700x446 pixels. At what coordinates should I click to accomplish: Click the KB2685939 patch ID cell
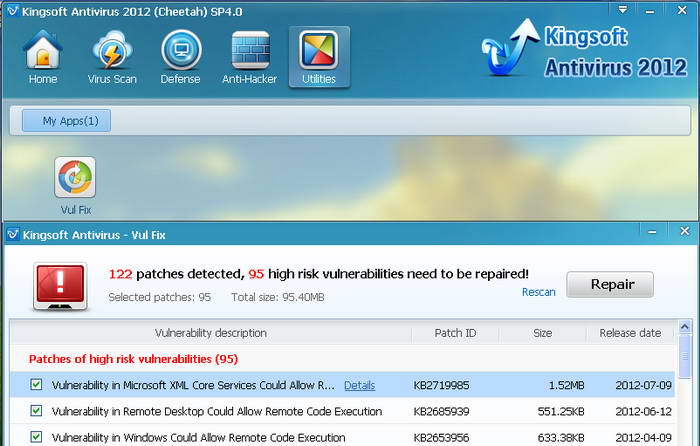pyautogui.click(x=441, y=411)
